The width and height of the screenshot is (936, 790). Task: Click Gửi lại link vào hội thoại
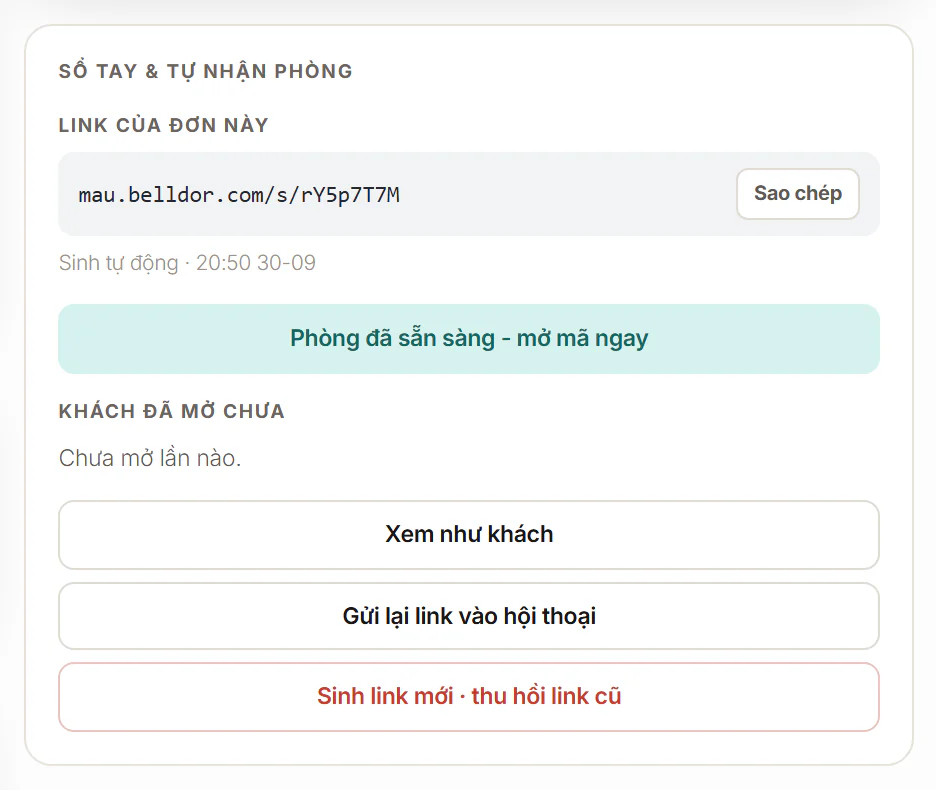point(469,616)
